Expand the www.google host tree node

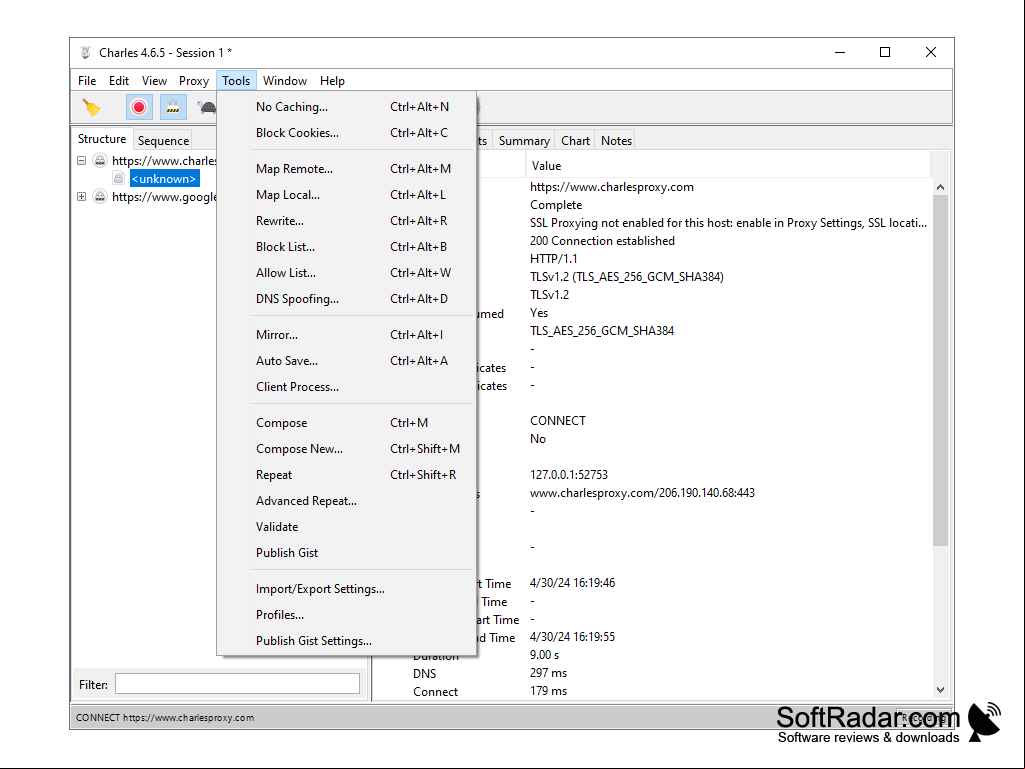[81, 196]
